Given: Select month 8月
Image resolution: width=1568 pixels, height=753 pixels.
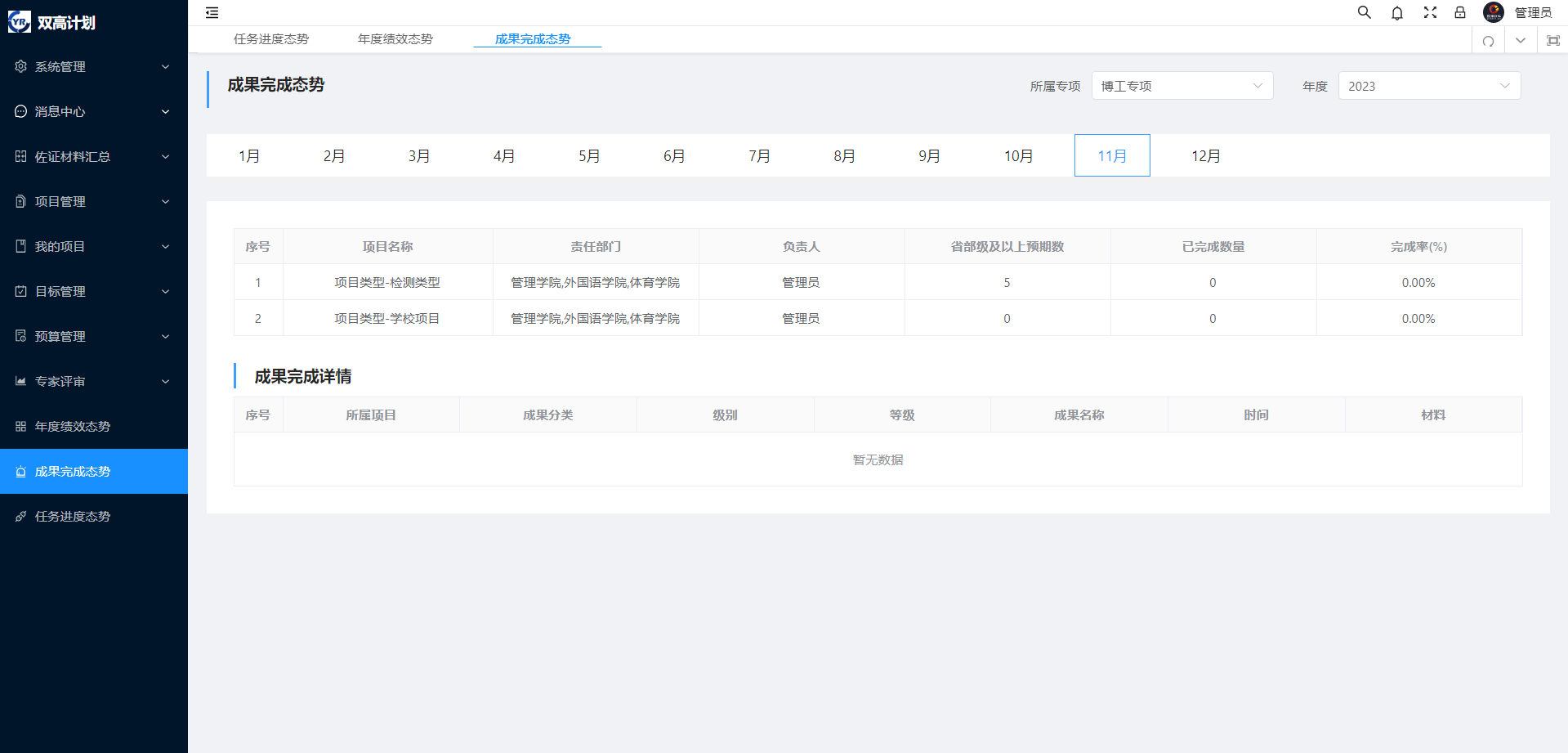Looking at the screenshot, I should coord(844,155).
